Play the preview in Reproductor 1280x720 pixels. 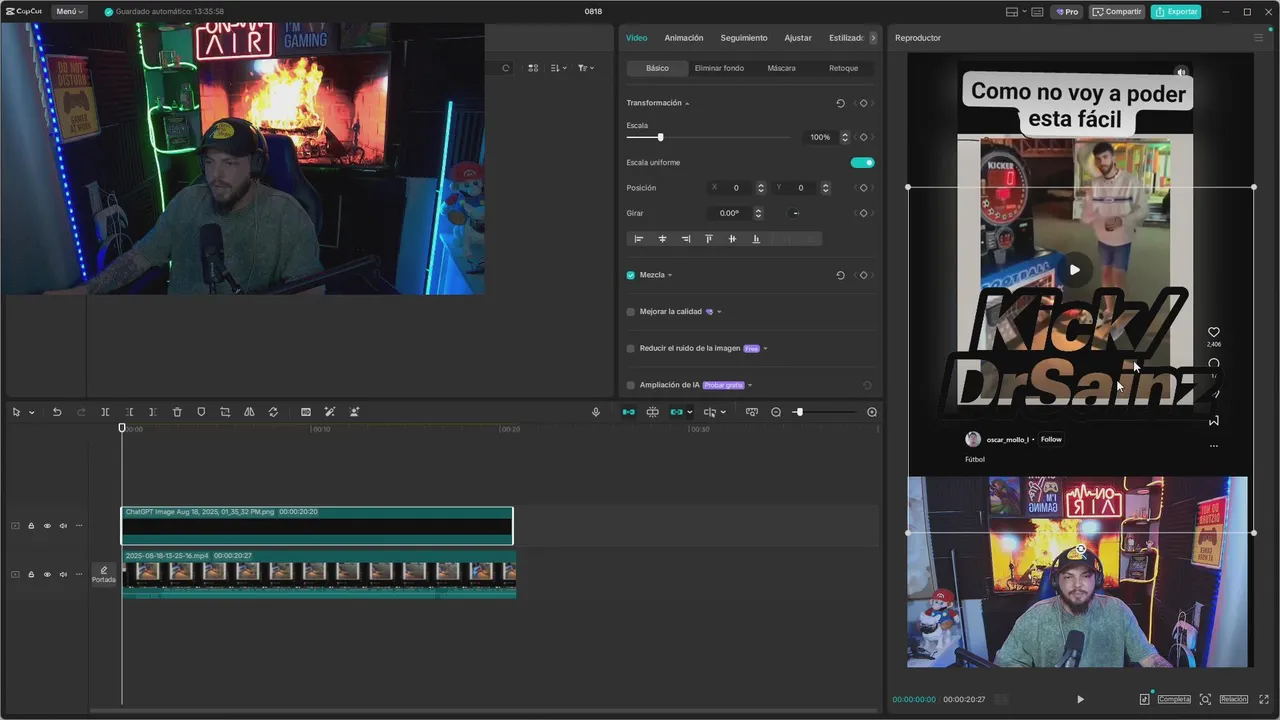click(x=1080, y=699)
